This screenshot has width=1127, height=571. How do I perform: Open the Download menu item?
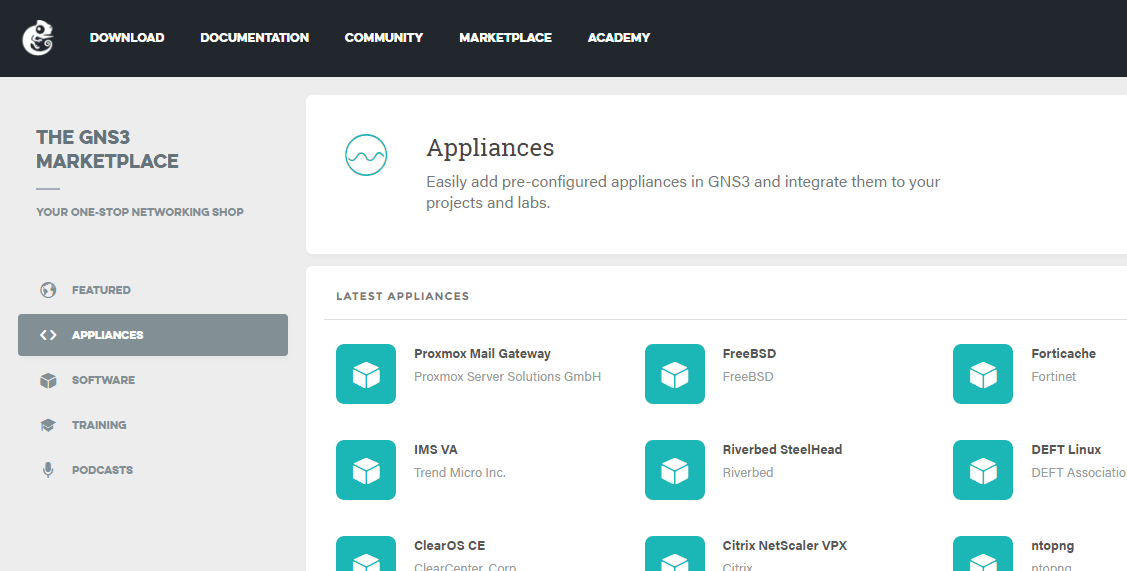(x=127, y=38)
